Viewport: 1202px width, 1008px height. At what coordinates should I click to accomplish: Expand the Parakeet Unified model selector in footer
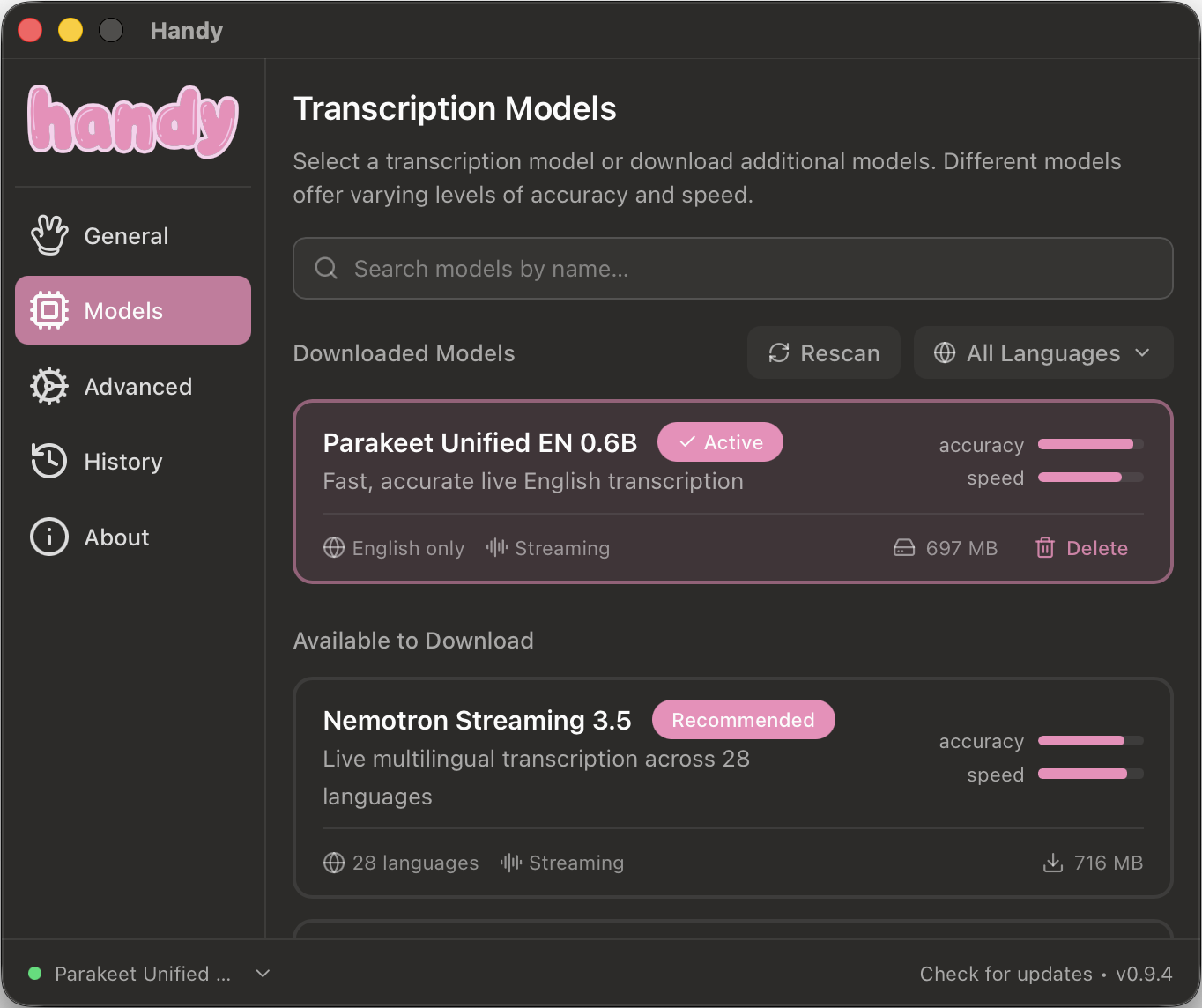point(149,973)
